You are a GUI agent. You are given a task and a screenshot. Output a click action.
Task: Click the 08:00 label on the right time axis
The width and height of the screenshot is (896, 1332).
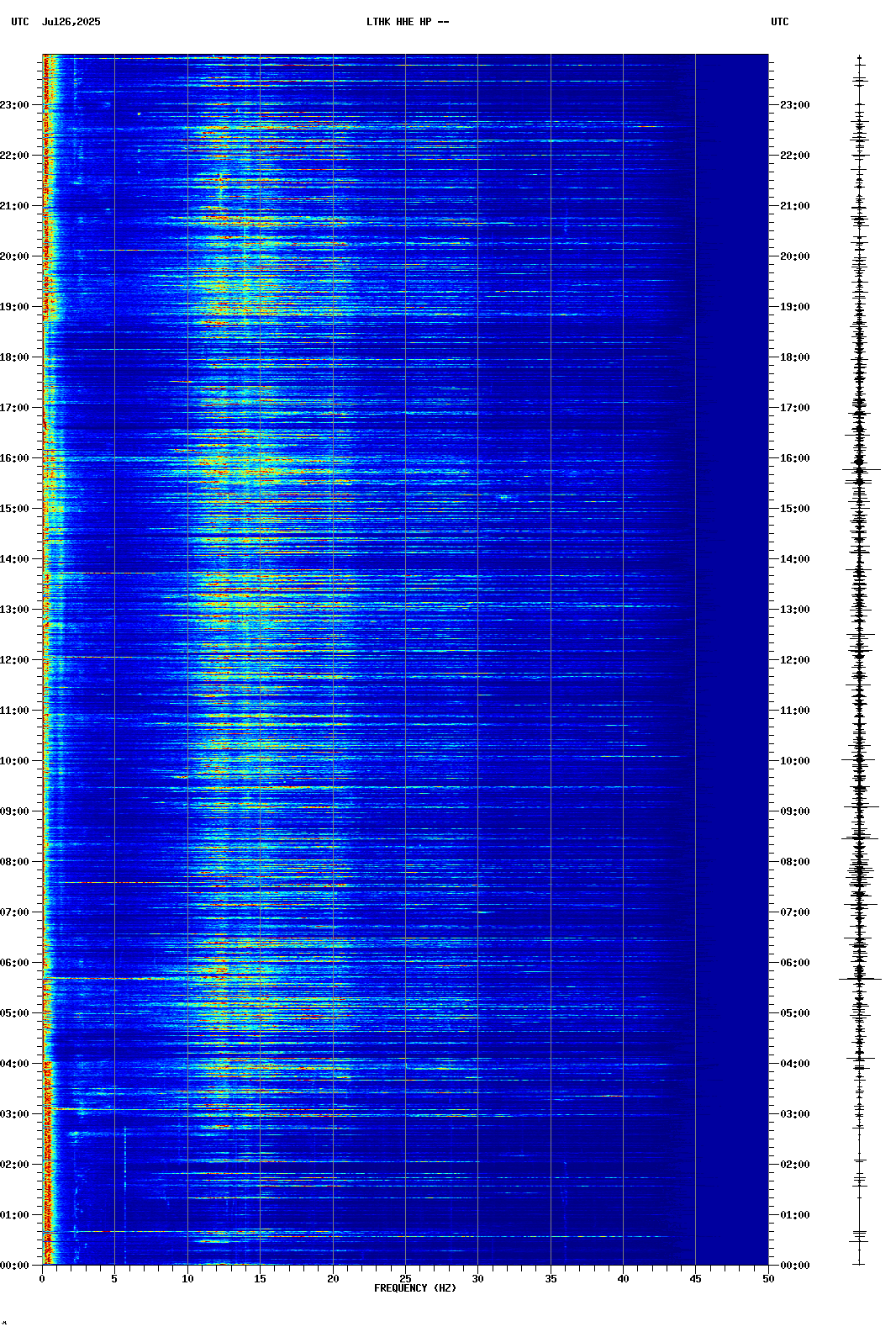click(x=795, y=862)
